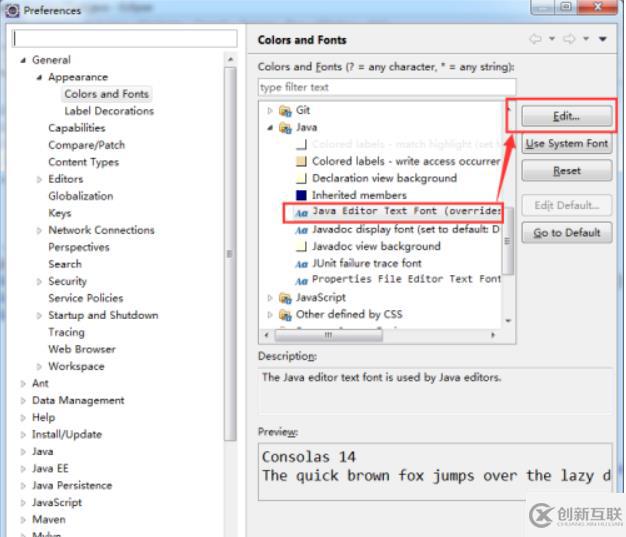
Task: Click the Colored labels write access swatch
Action: point(301,161)
